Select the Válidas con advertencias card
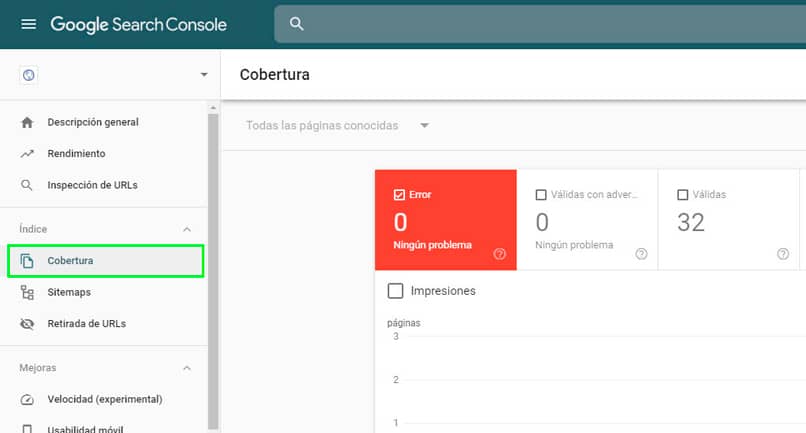Image resolution: width=806 pixels, height=433 pixels. point(587,220)
